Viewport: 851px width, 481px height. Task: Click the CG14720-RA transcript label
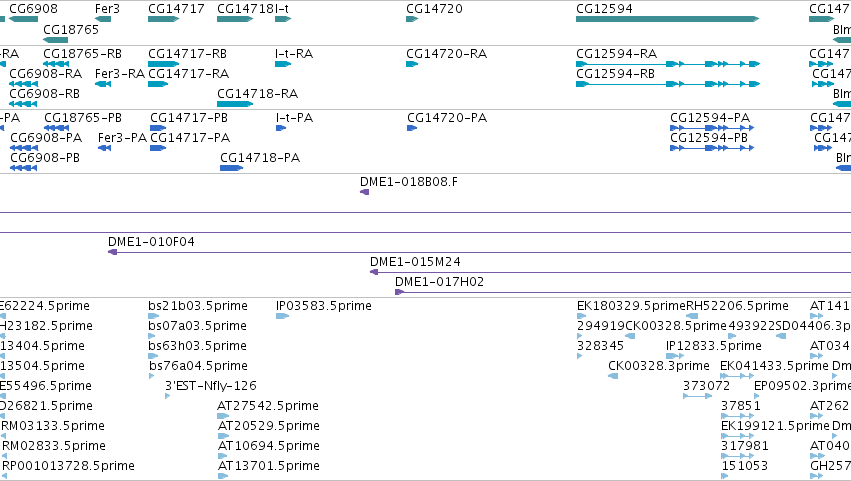pos(447,54)
